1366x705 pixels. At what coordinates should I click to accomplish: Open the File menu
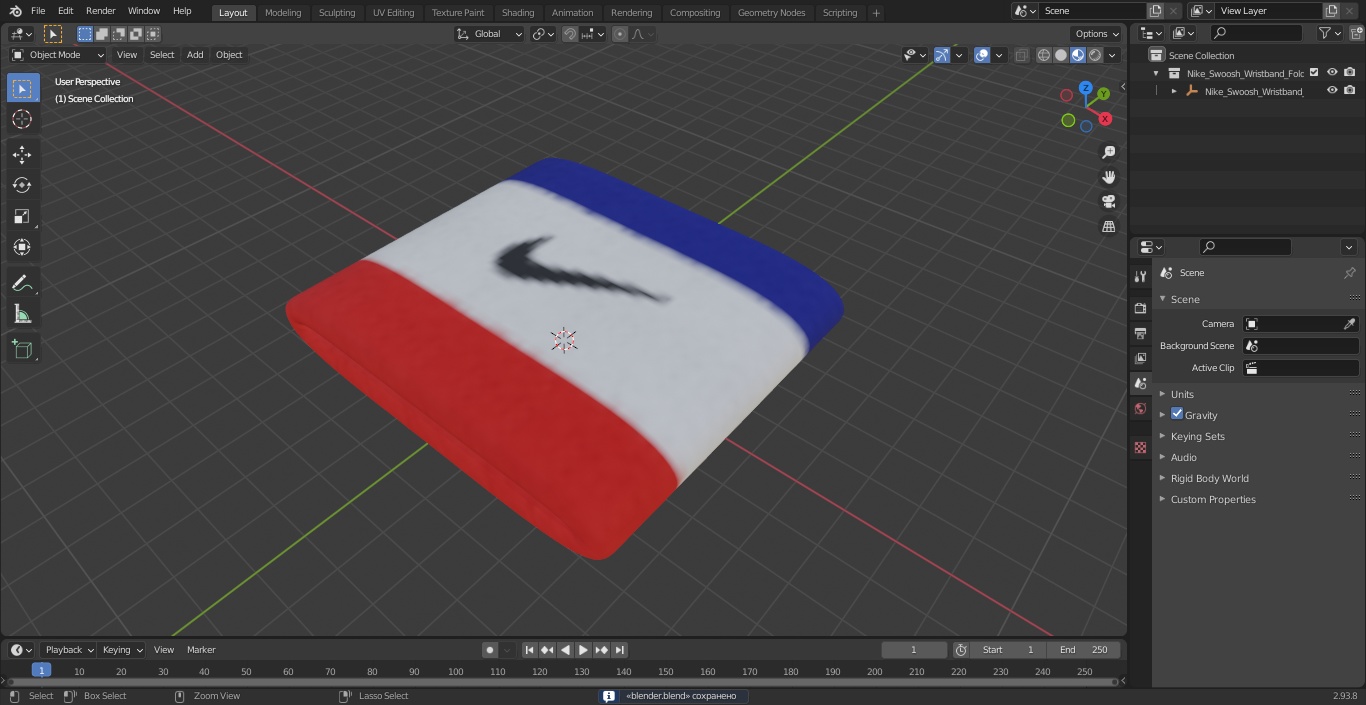[38, 11]
